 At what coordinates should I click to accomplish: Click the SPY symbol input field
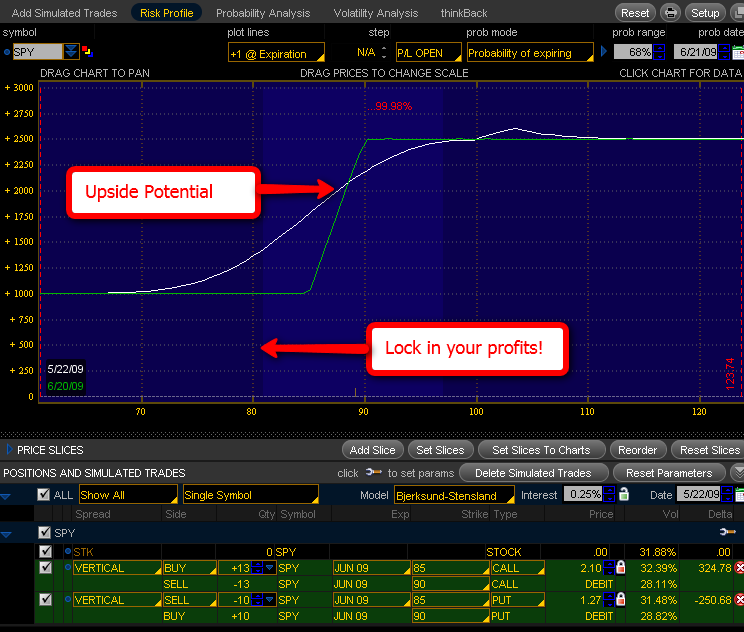pyautogui.click(x=37, y=52)
